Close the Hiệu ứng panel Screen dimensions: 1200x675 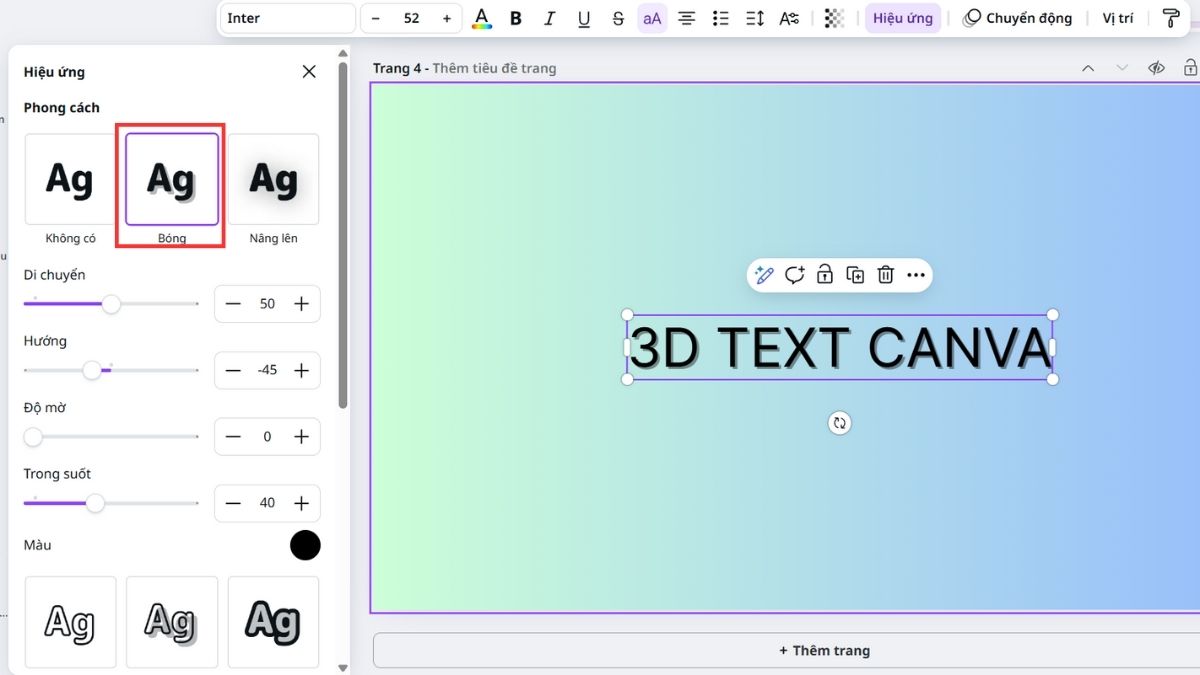(309, 71)
